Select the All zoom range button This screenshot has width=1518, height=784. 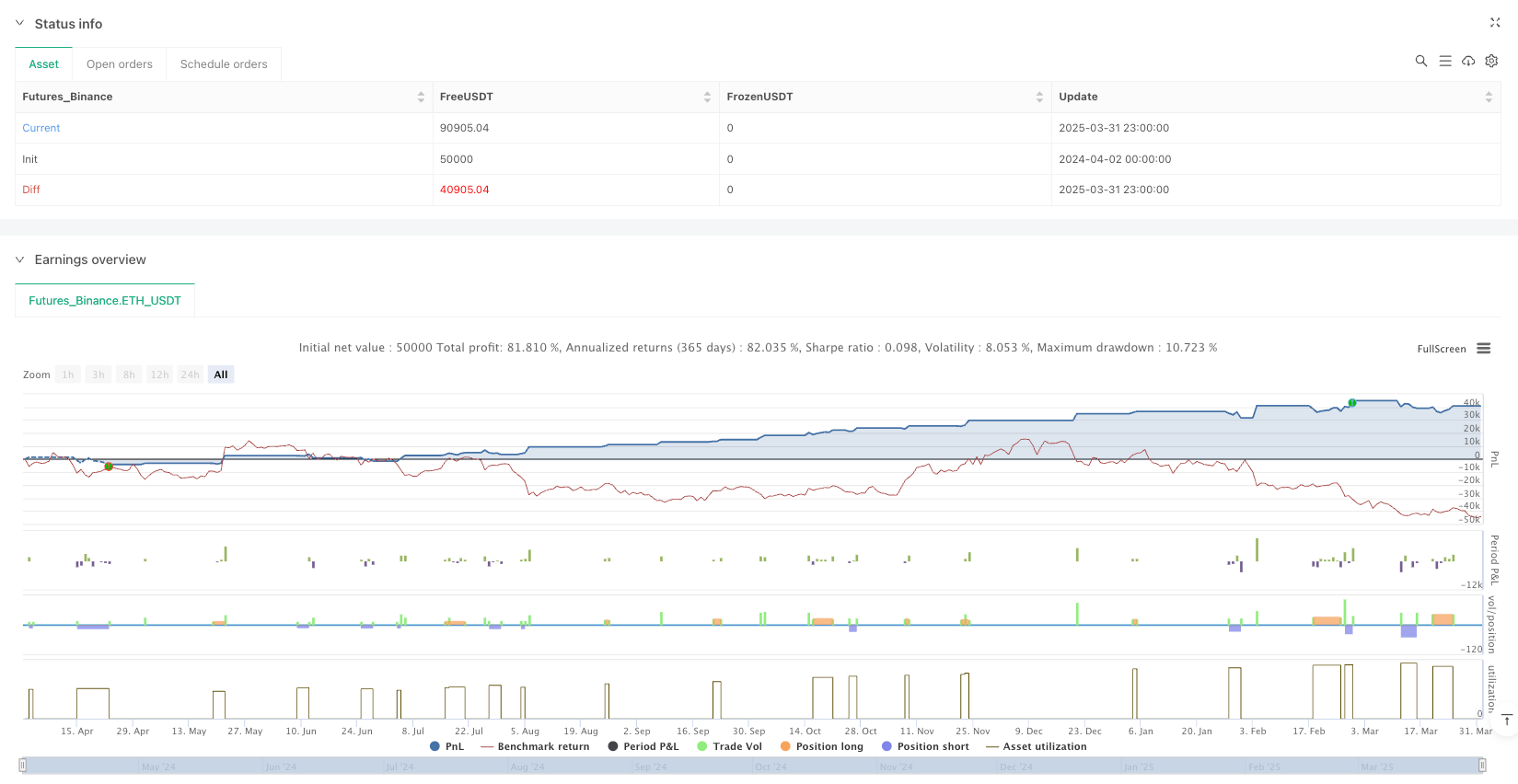point(221,375)
